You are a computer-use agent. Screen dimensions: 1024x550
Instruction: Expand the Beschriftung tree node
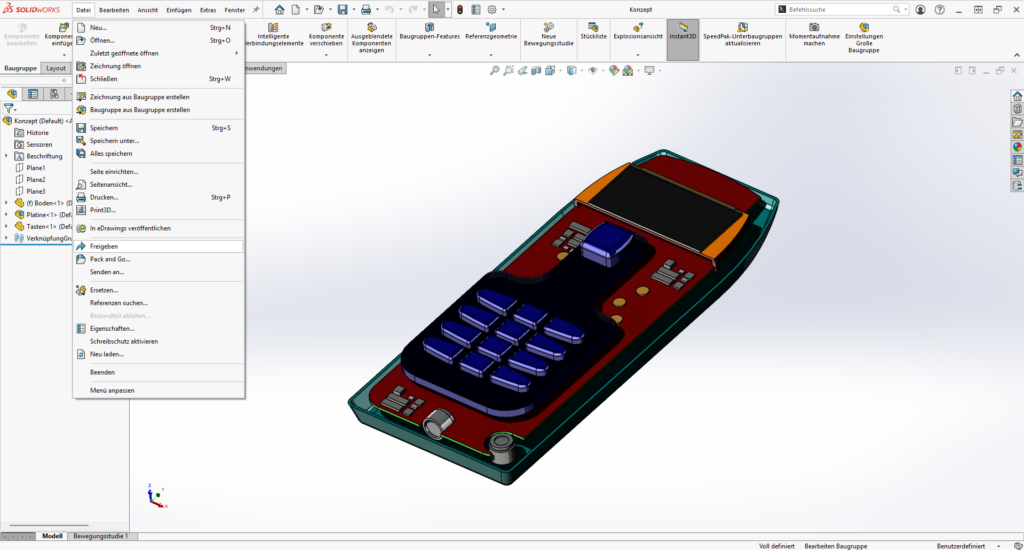pos(7,156)
